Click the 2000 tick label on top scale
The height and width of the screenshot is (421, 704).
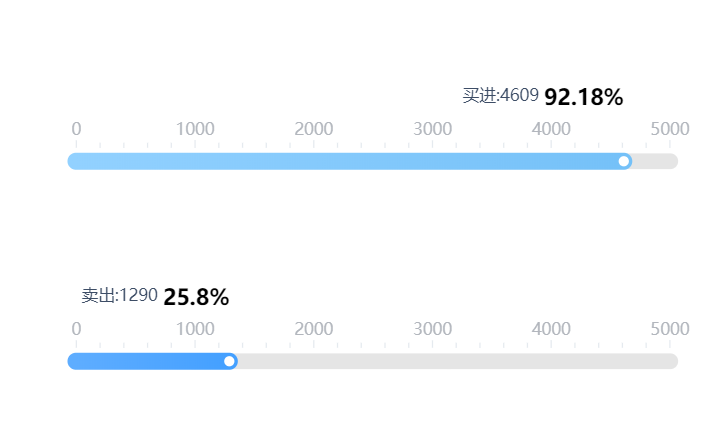(x=314, y=129)
